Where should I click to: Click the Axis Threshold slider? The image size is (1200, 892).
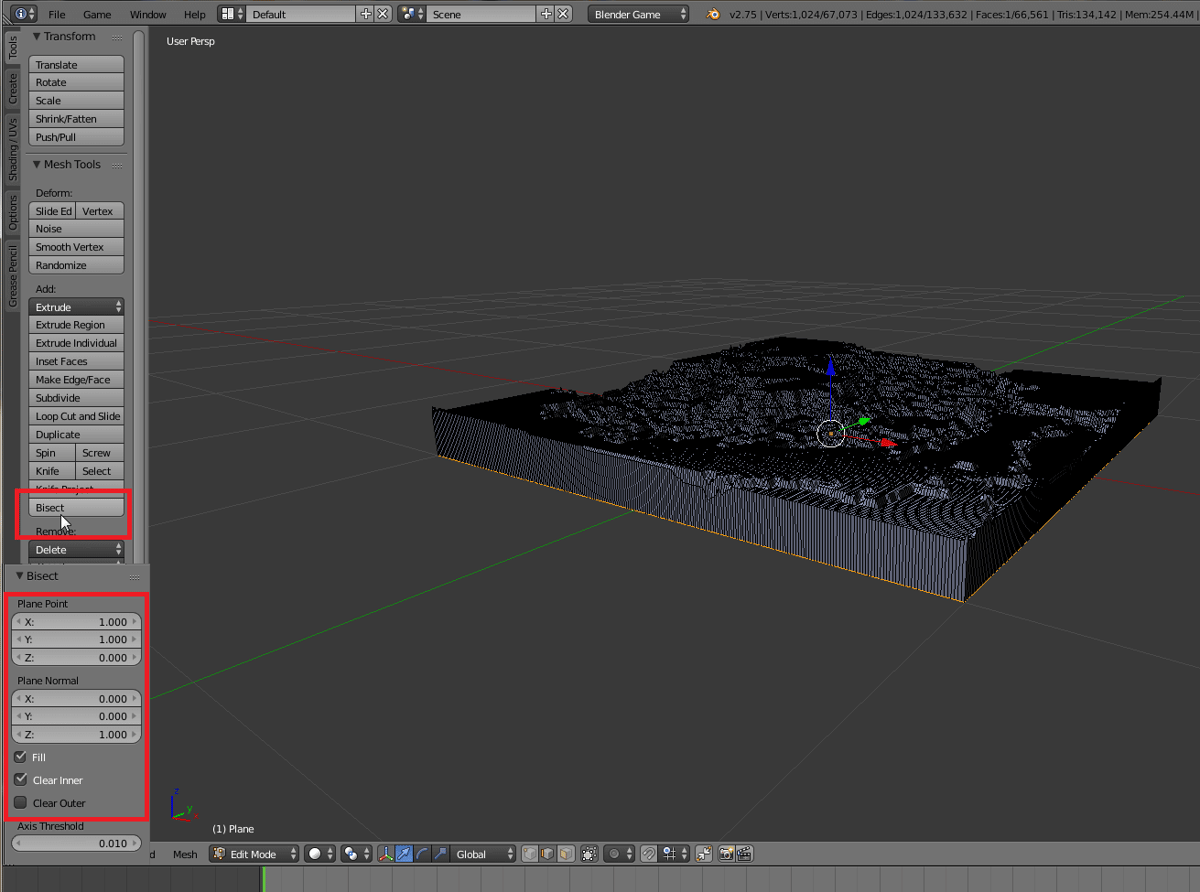77,843
